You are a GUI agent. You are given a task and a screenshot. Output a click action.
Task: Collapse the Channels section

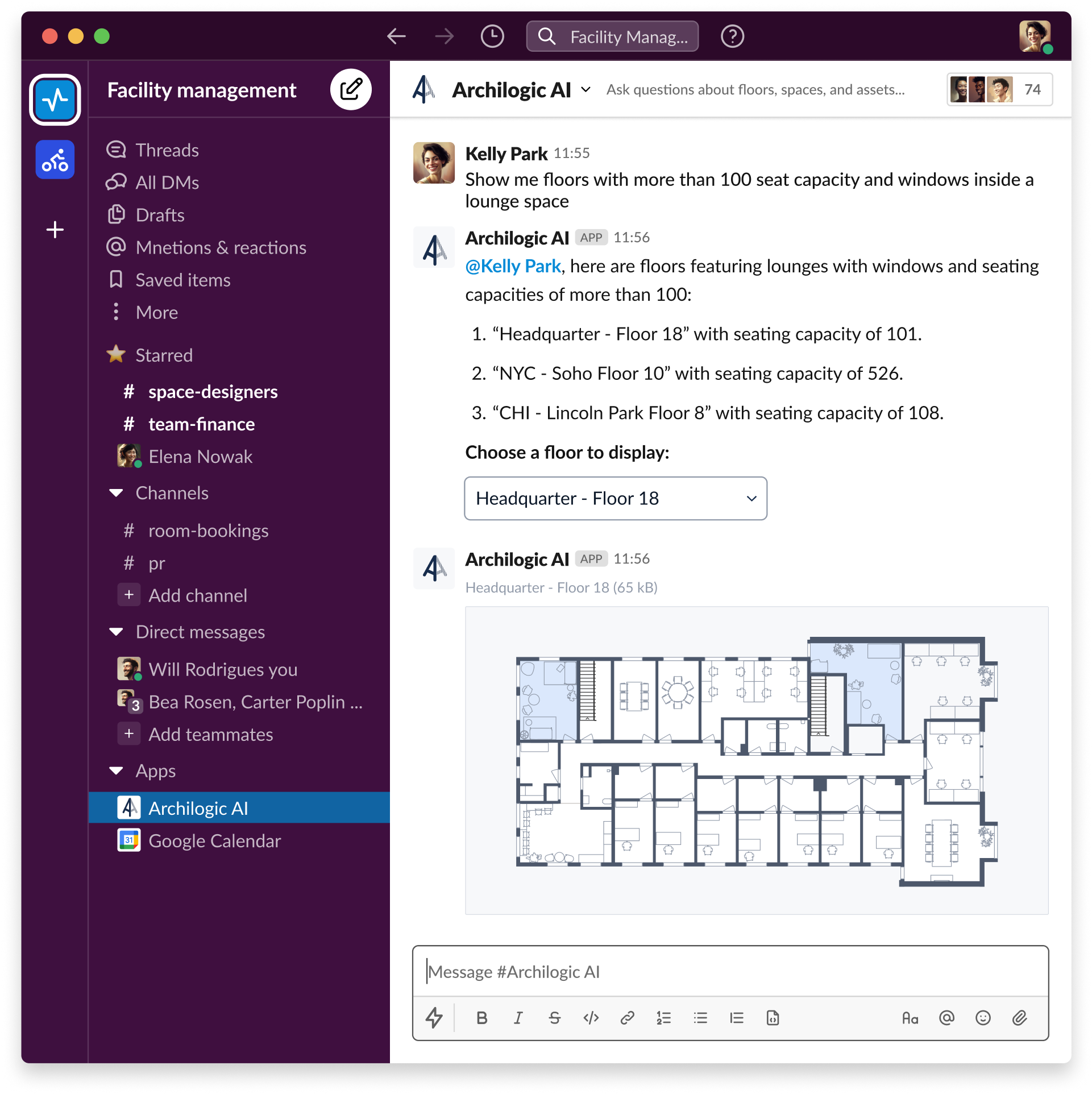click(x=117, y=493)
